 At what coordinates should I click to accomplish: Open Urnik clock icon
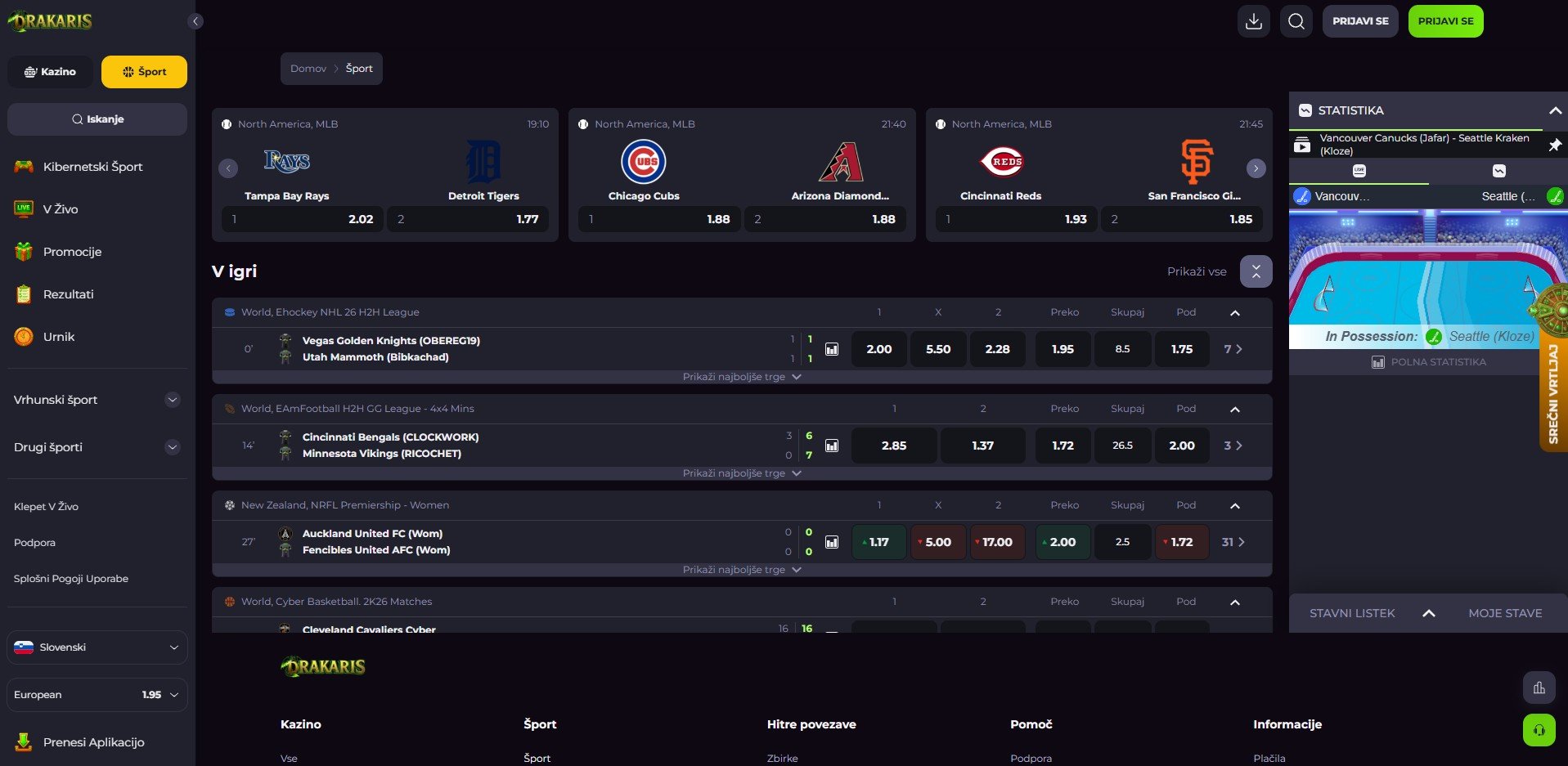click(24, 337)
